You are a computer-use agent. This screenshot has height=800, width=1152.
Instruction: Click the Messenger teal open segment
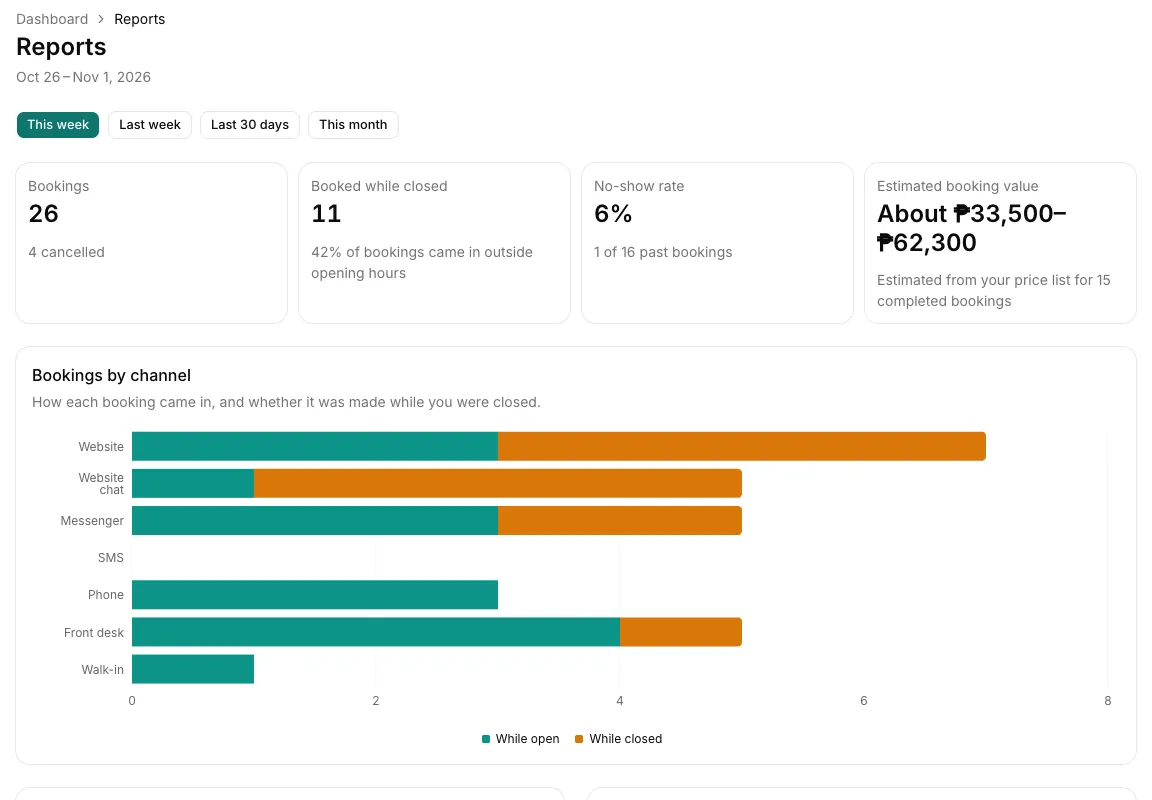pos(315,521)
